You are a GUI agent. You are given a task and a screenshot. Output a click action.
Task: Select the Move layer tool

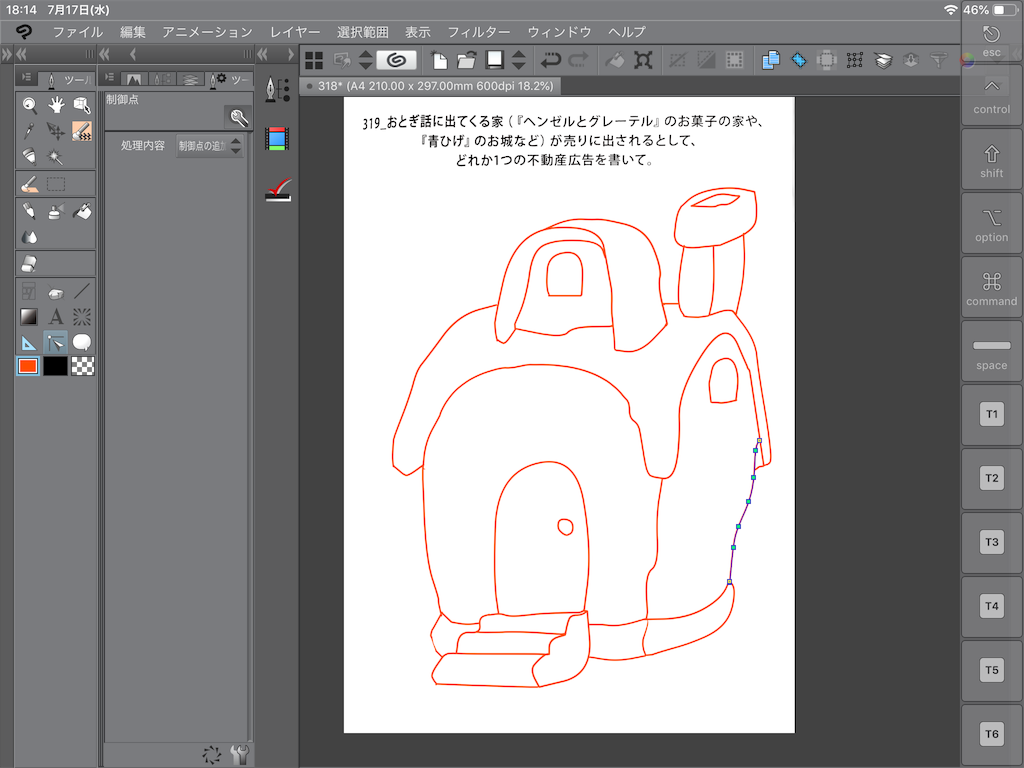[x=56, y=131]
